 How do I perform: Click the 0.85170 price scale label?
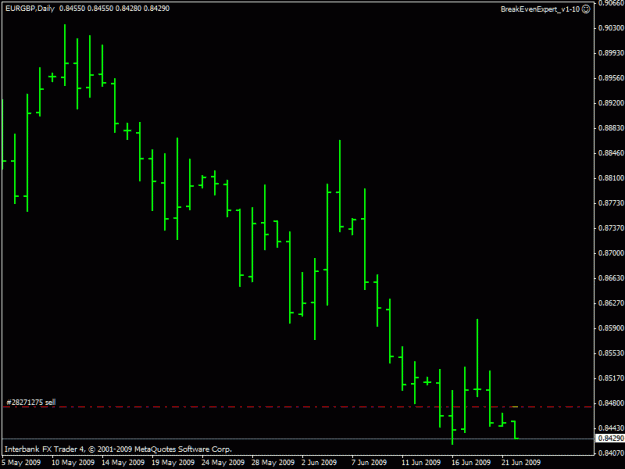[x=611, y=378]
